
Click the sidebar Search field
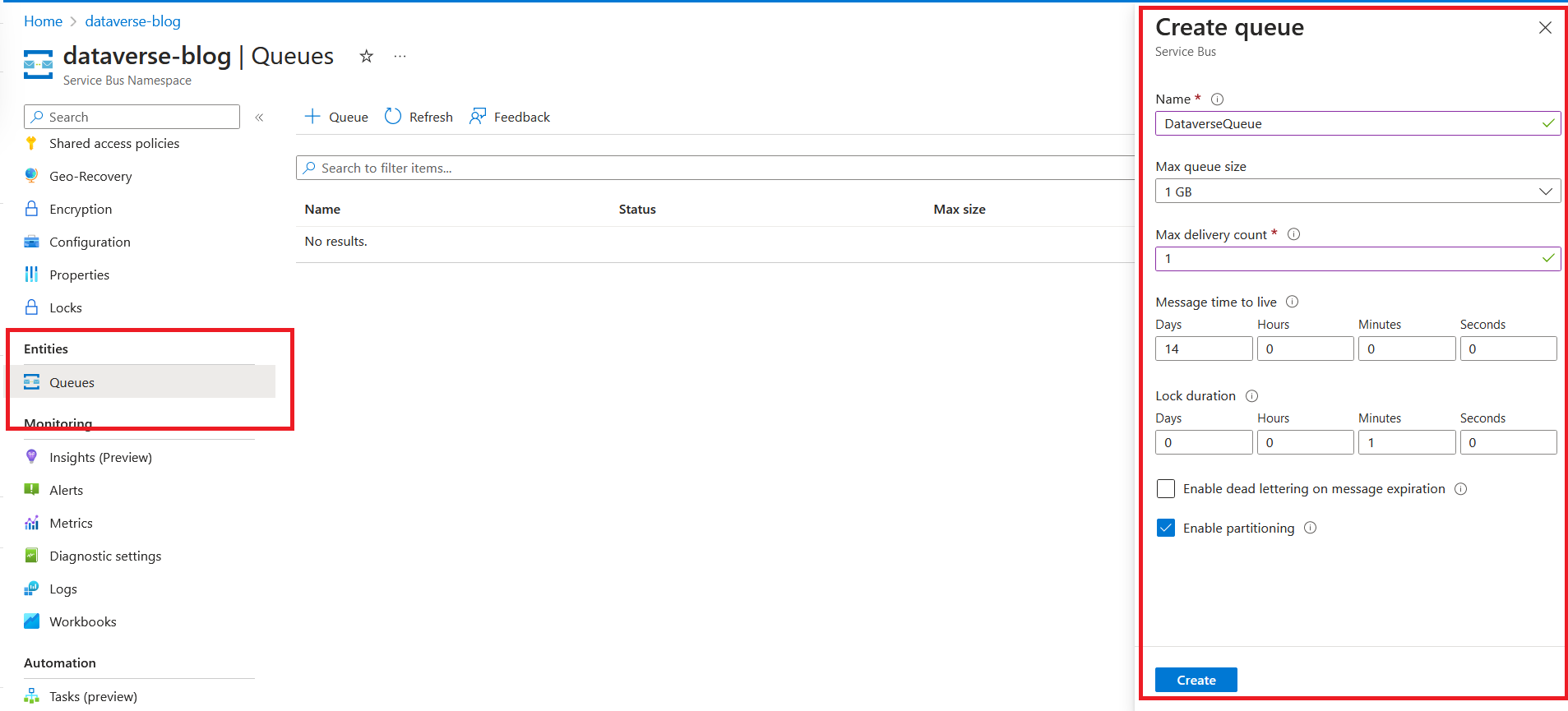point(132,117)
